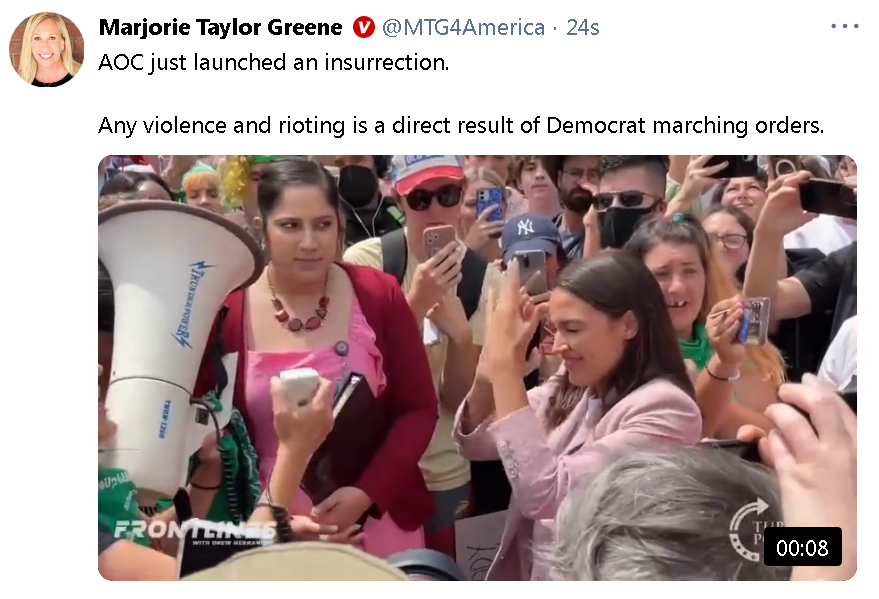The image size is (879, 599).
Task: Click the Frontlines watermark logo in video
Action: click(195, 530)
